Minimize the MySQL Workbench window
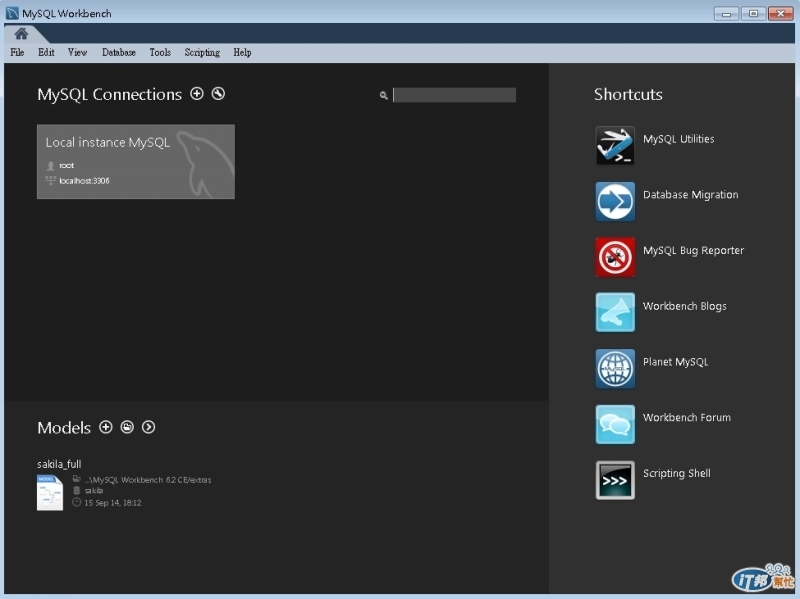 point(726,13)
